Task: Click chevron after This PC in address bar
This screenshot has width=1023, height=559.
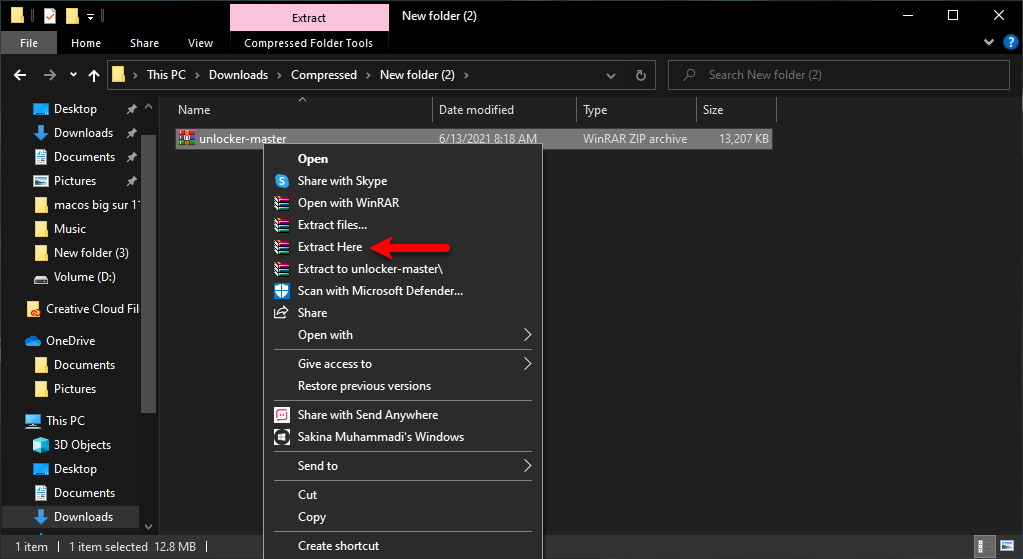Action: click(197, 76)
